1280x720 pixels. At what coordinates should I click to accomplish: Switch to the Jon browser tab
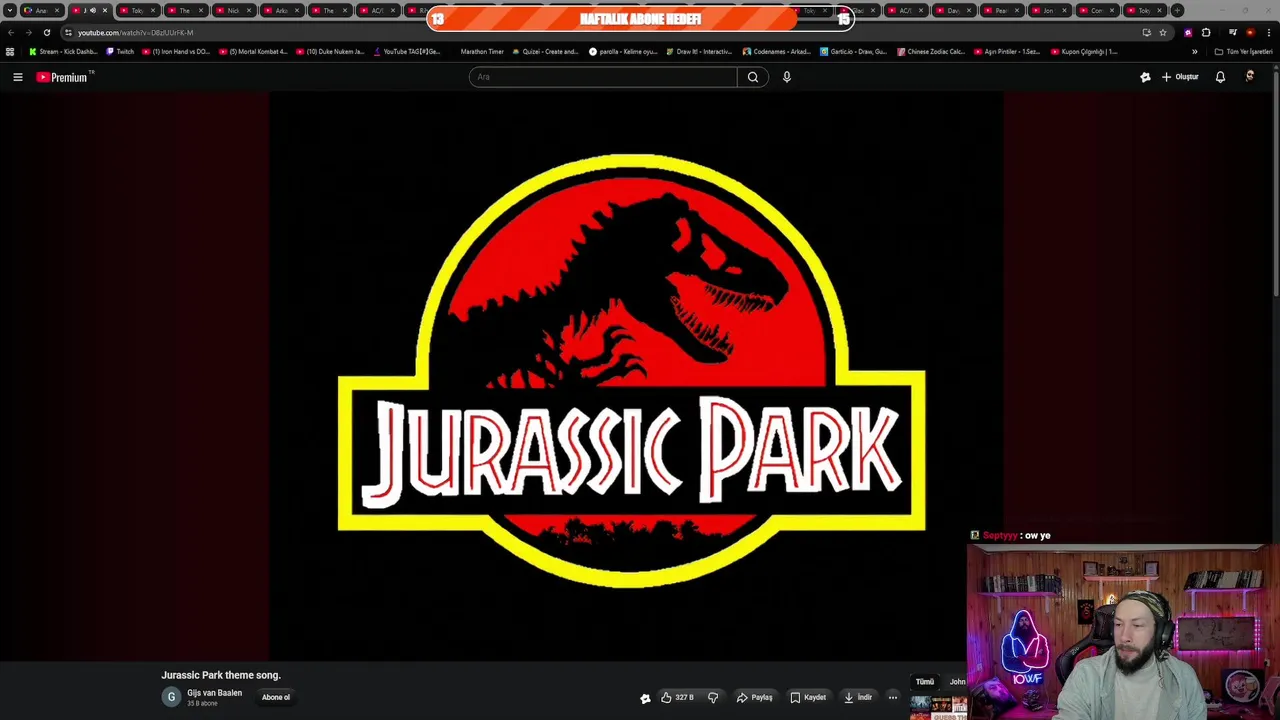tap(1048, 10)
